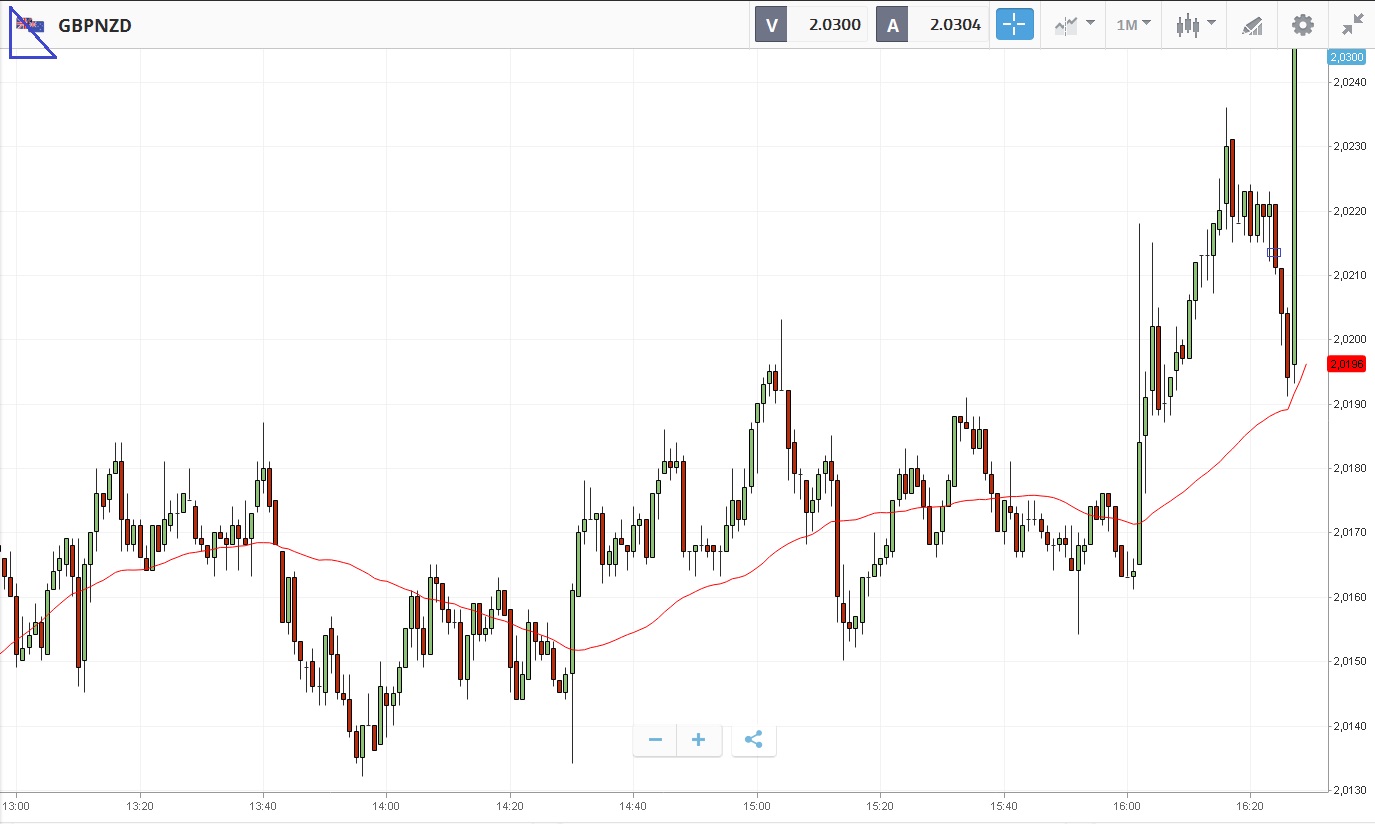Click the 2,0220 price axis label
The image size is (1375, 824).
click(x=1349, y=211)
